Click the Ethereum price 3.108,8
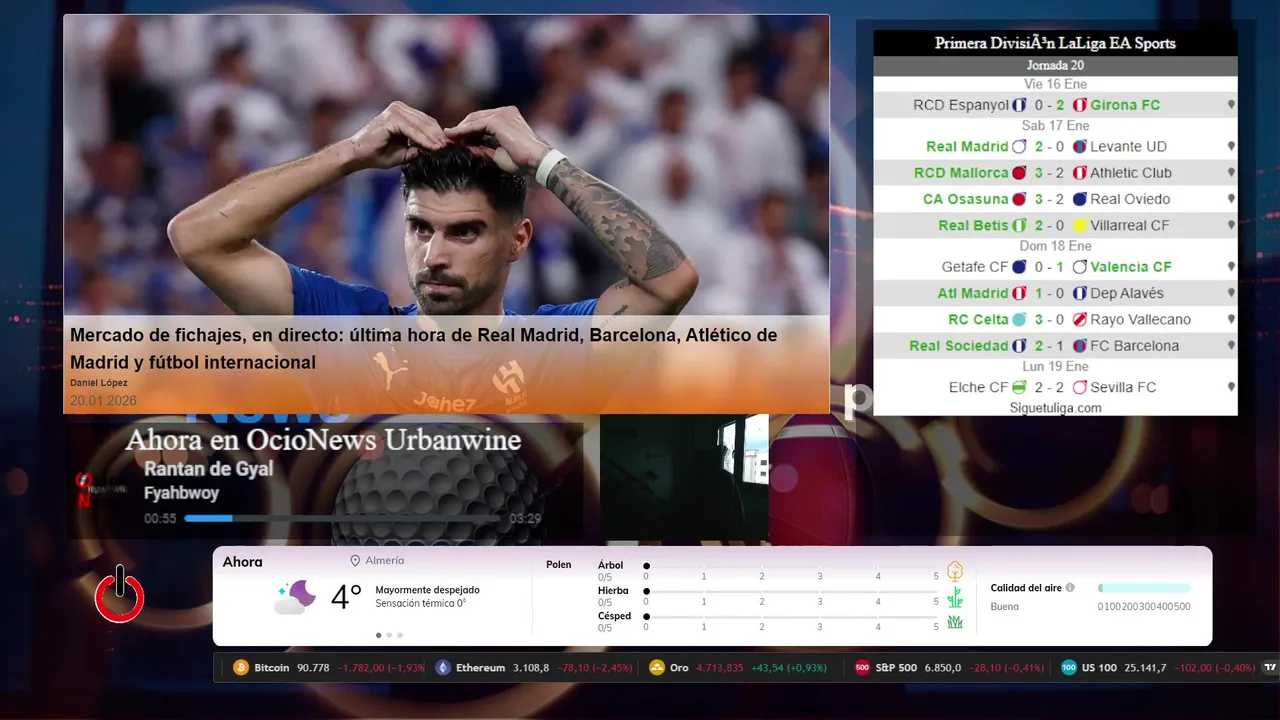Viewport: 1280px width, 720px height. coord(531,668)
